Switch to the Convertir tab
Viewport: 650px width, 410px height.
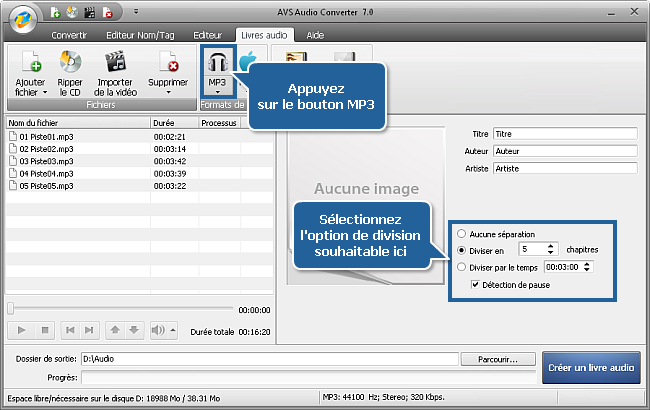point(68,34)
